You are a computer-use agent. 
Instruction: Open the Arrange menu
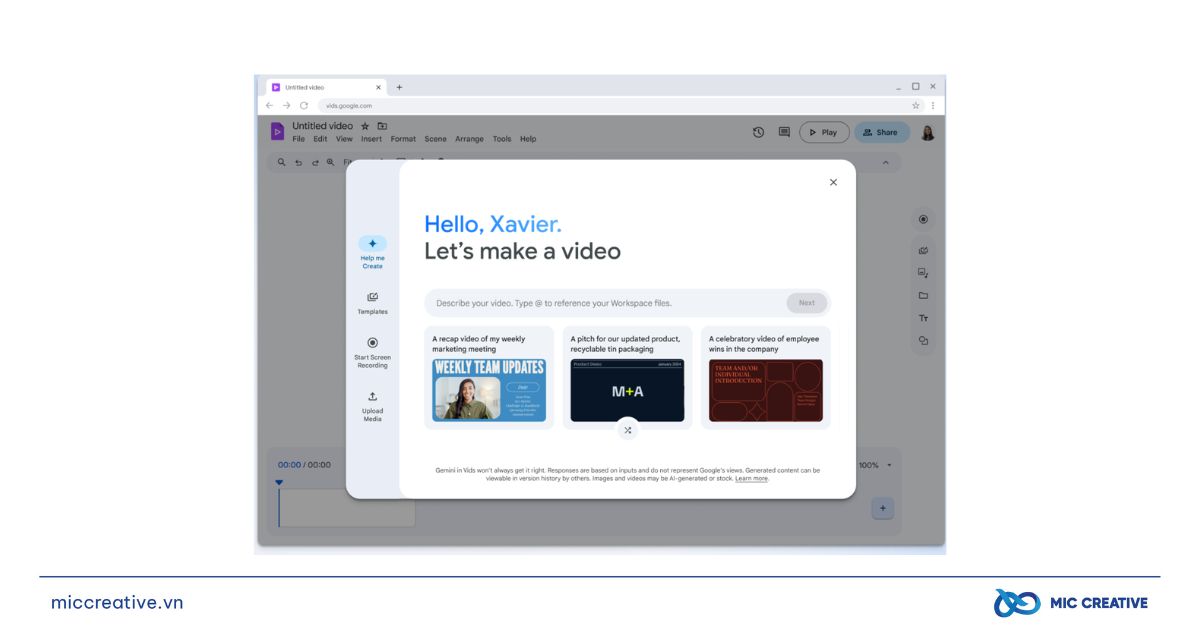coord(469,139)
